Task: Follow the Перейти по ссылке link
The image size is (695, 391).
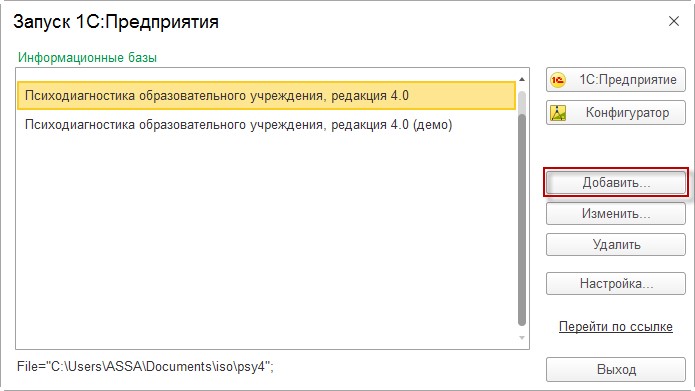Action: point(616,327)
